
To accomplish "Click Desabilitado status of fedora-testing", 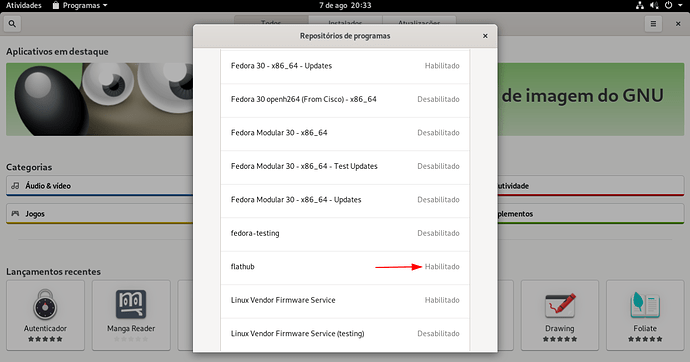I will click(x=438, y=233).
